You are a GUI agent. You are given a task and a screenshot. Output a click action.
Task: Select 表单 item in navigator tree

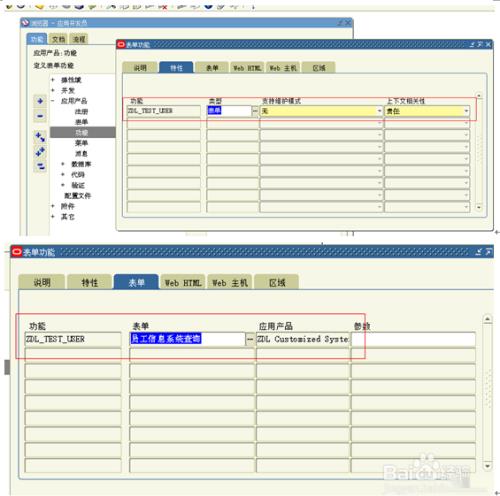point(81,122)
